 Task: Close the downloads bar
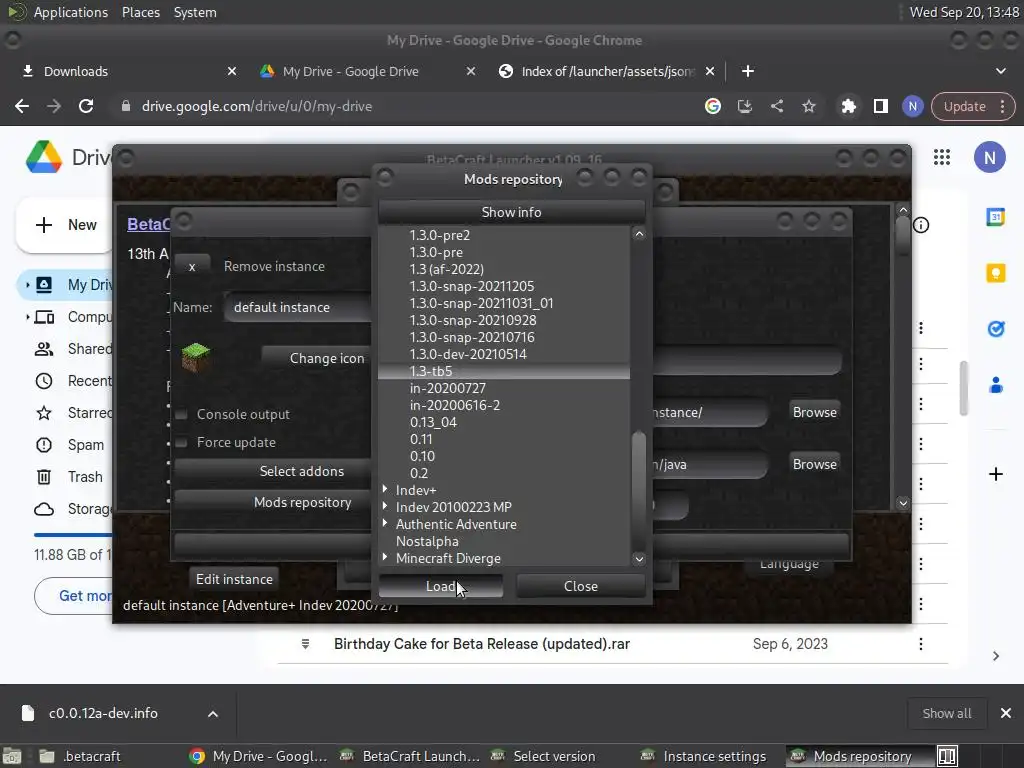tap(1006, 713)
